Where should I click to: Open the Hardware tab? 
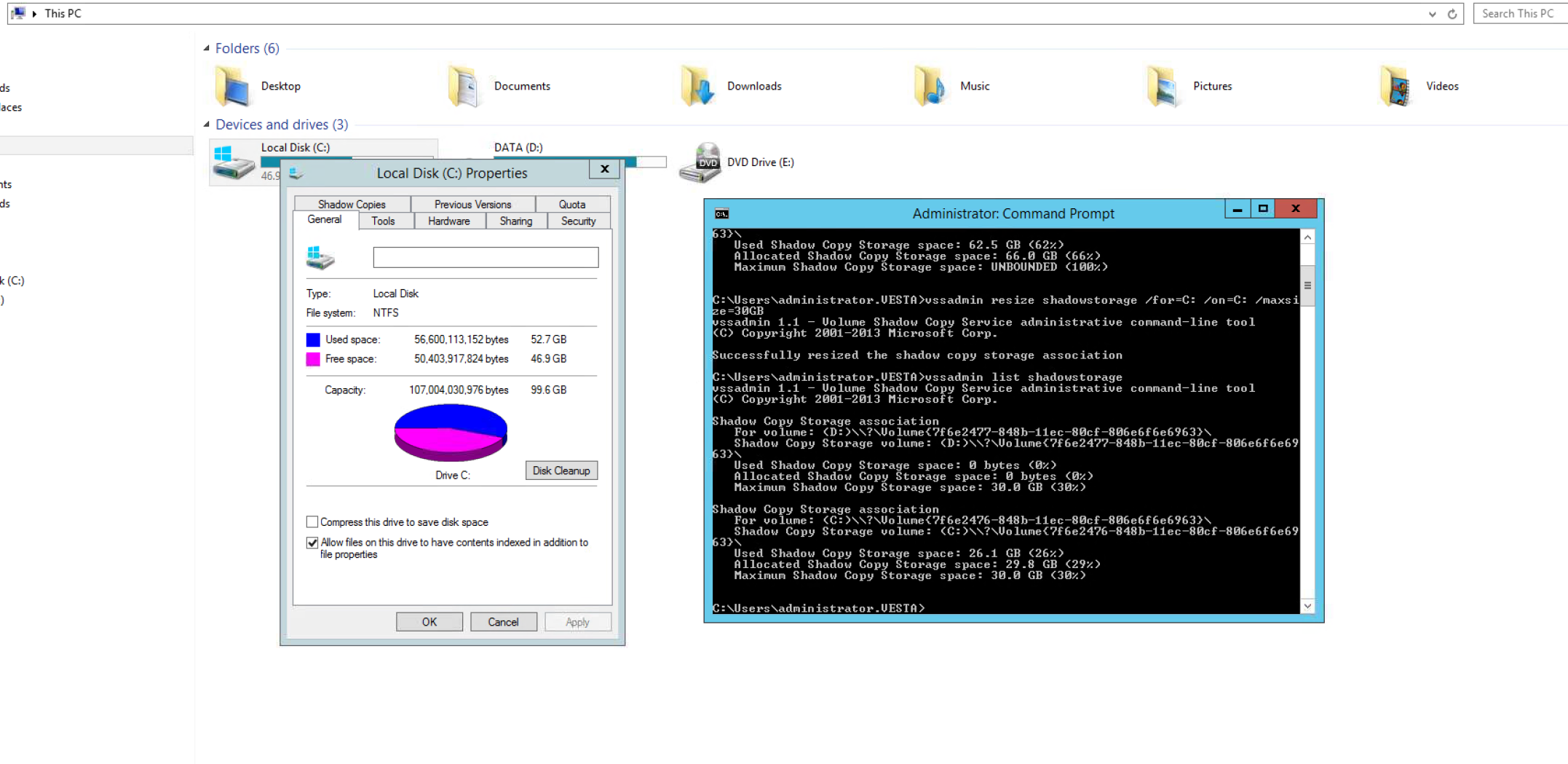[x=449, y=221]
